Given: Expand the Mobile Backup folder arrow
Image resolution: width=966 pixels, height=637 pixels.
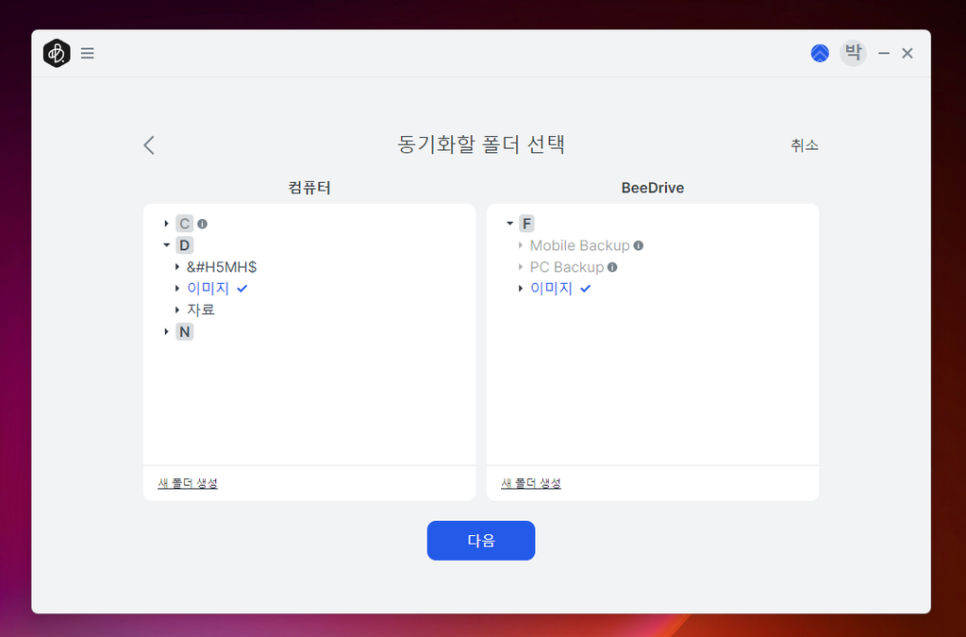Looking at the screenshot, I should click(520, 245).
